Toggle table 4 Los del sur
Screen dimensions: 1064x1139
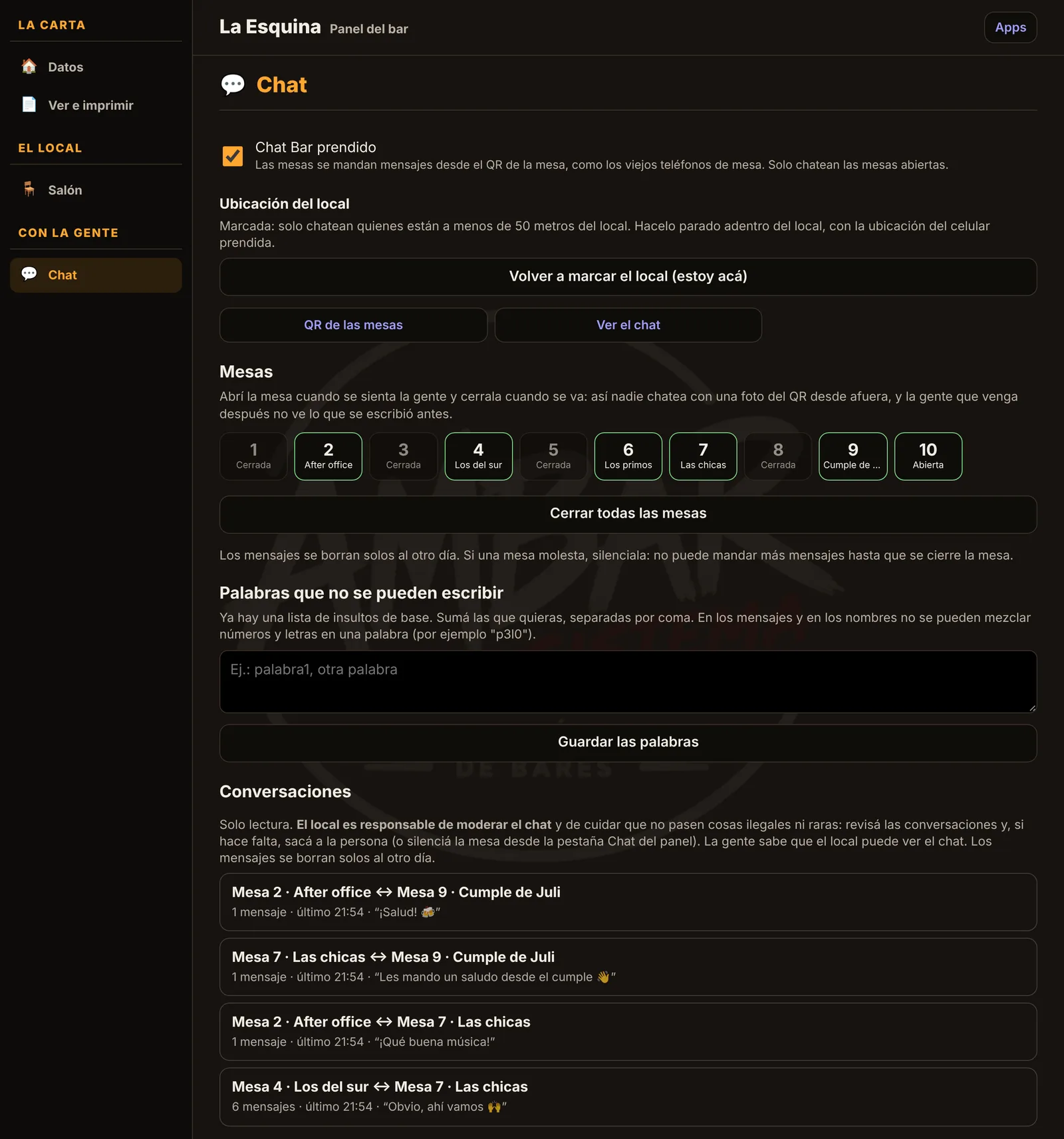[479, 456]
